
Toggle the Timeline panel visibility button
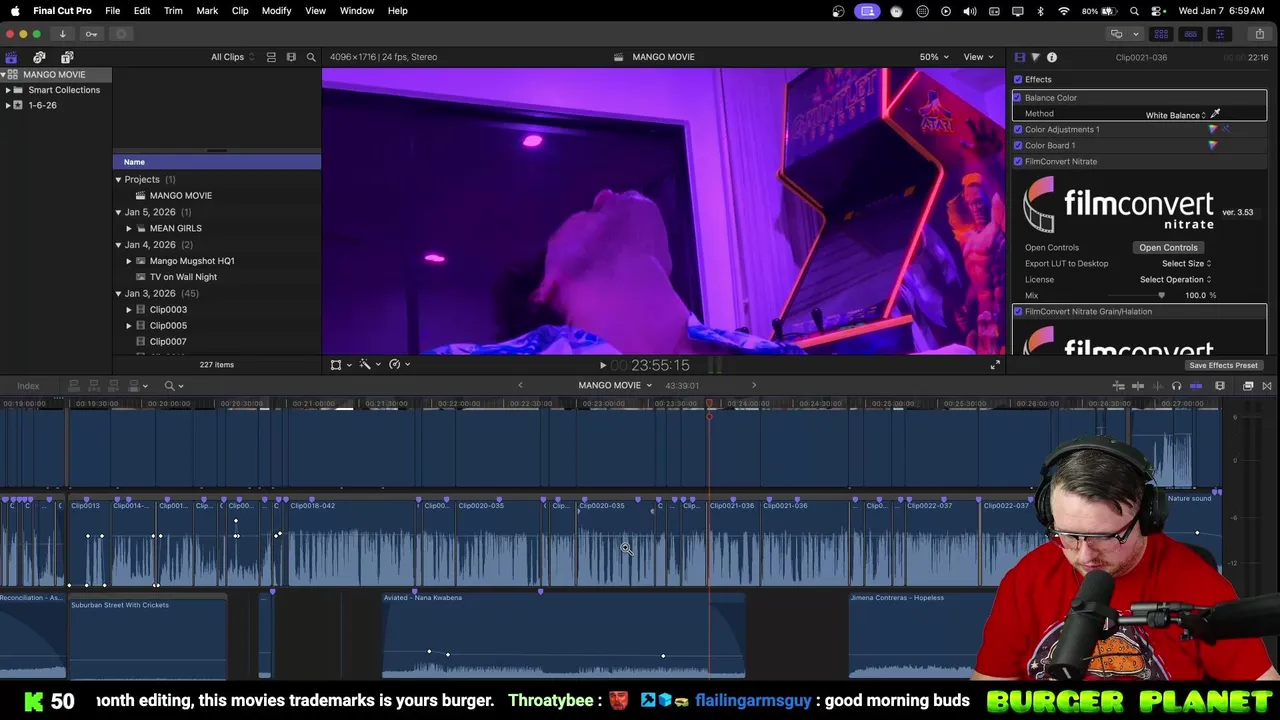pyautogui.click(x=1190, y=34)
